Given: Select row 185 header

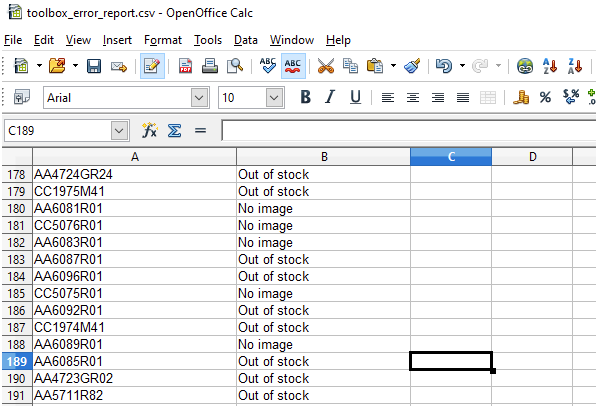Looking at the screenshot, I should [16, 294].
